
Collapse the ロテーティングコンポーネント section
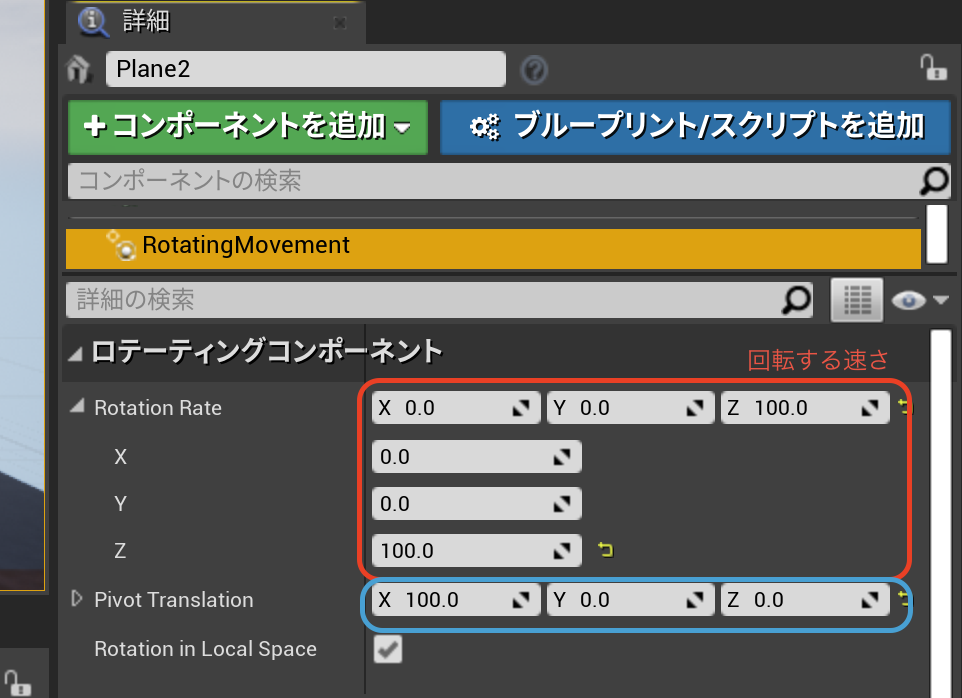(x=76, y=352)
